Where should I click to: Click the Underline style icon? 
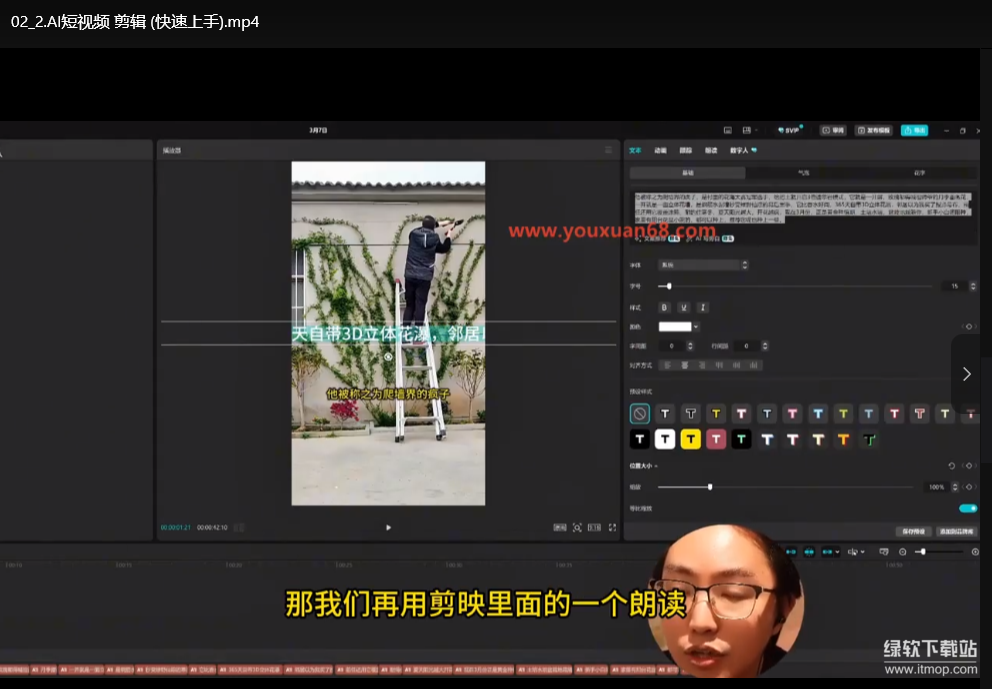click(683, 307)
